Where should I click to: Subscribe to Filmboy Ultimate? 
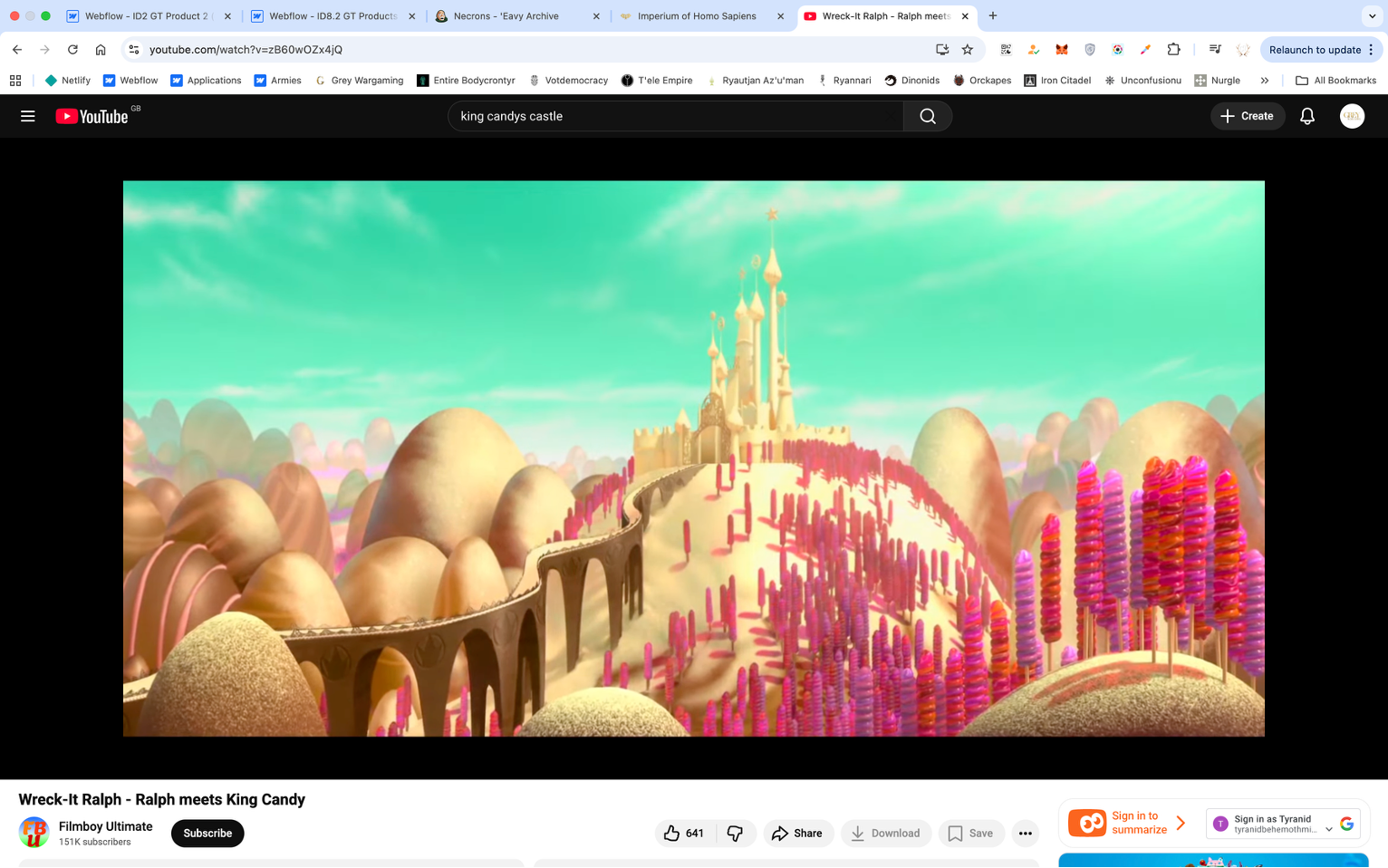[x=207, y=834]
